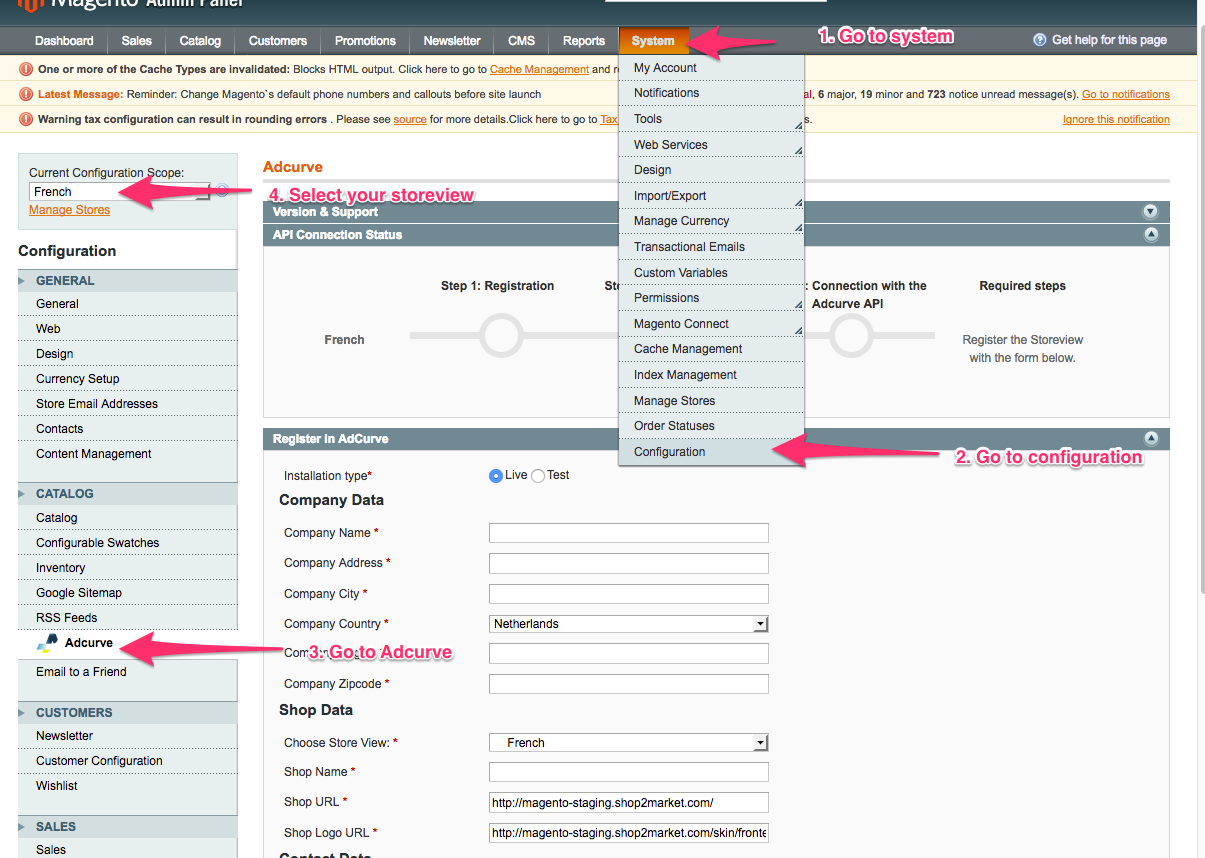Screen dimensions: 1205x858
Task: Click the tax configuration warning icon
Action: tap(26, 119)
